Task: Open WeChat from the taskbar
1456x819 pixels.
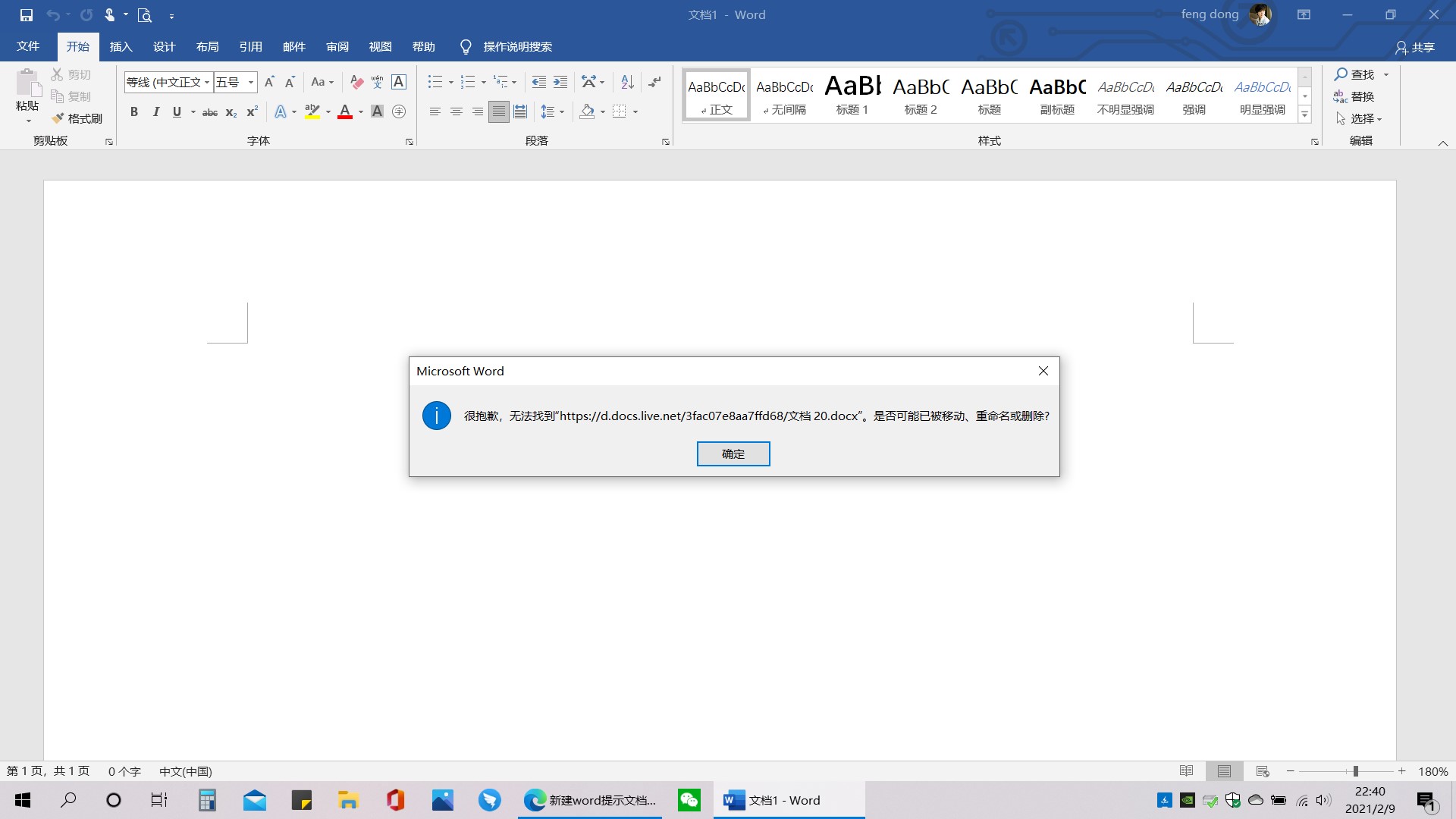Action: click(689, 800)
